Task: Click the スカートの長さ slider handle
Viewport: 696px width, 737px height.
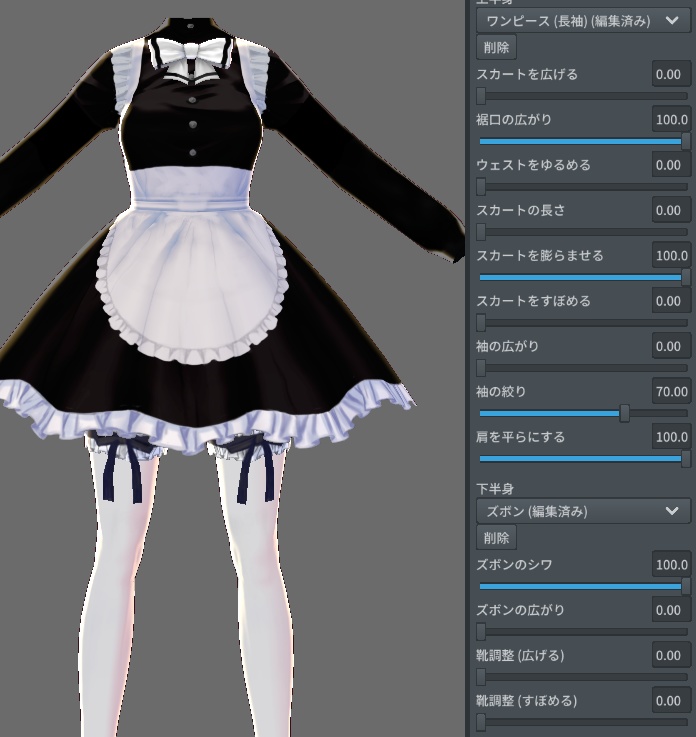Action: (x=481, y=232)
